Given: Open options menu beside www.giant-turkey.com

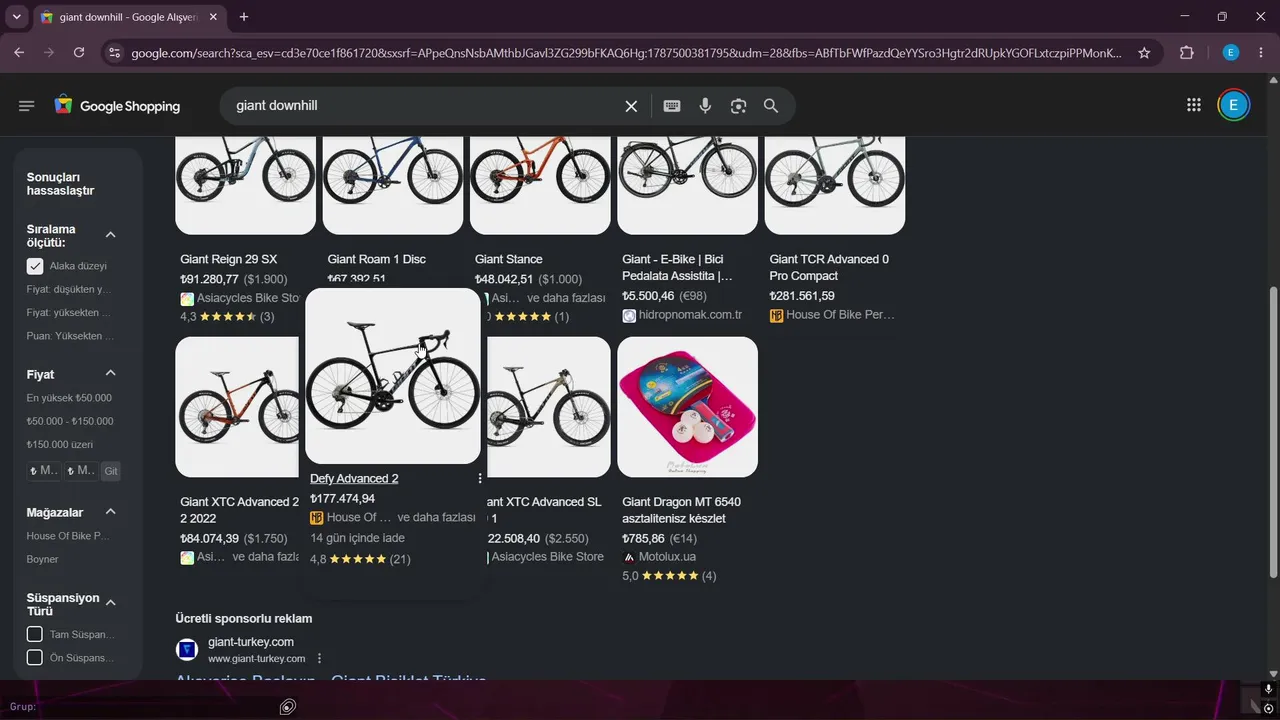Looking at the screenshot, I should (319, 659).
